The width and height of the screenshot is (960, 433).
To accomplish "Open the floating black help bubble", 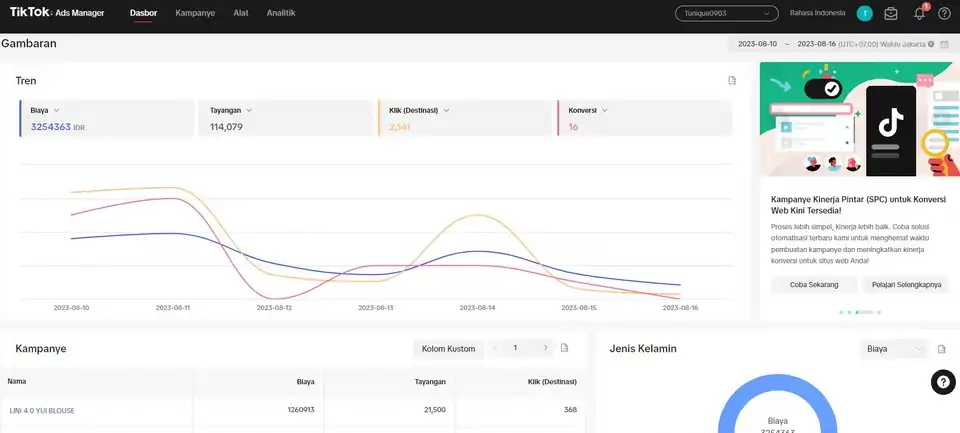I will 943,382.
